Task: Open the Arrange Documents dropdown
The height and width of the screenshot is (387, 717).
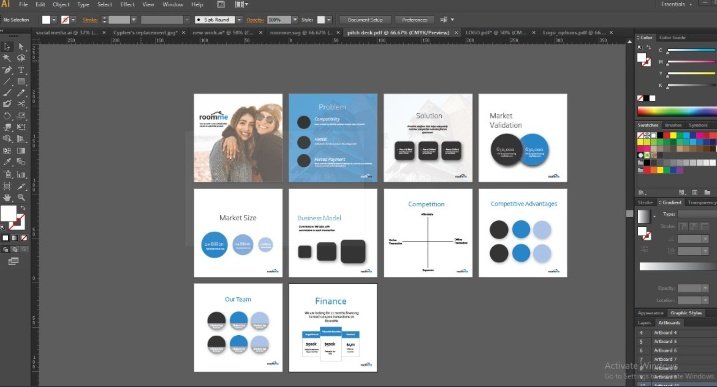Action: click(241, 5)
